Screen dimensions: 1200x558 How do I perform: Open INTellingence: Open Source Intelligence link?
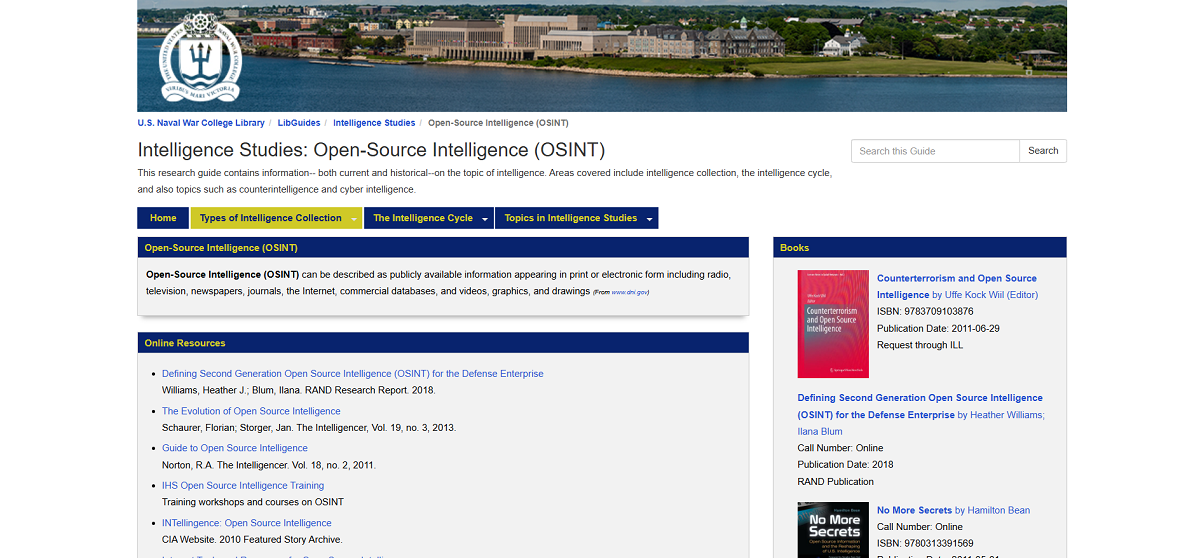(x=247, y=523)
